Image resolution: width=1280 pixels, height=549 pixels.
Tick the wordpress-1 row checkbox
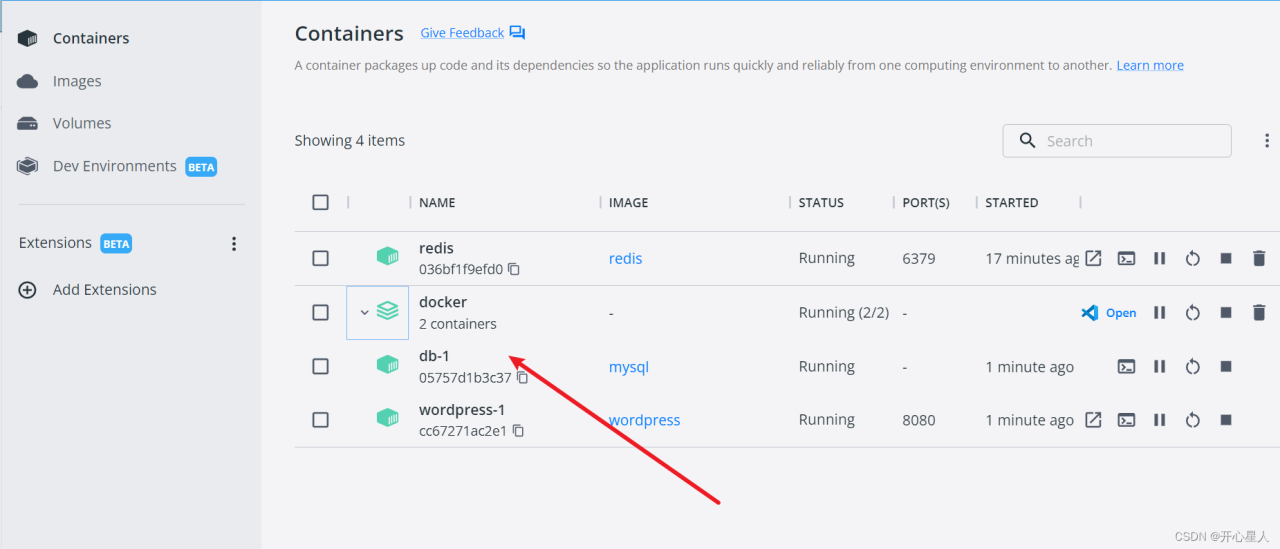(x=320, y=420)
